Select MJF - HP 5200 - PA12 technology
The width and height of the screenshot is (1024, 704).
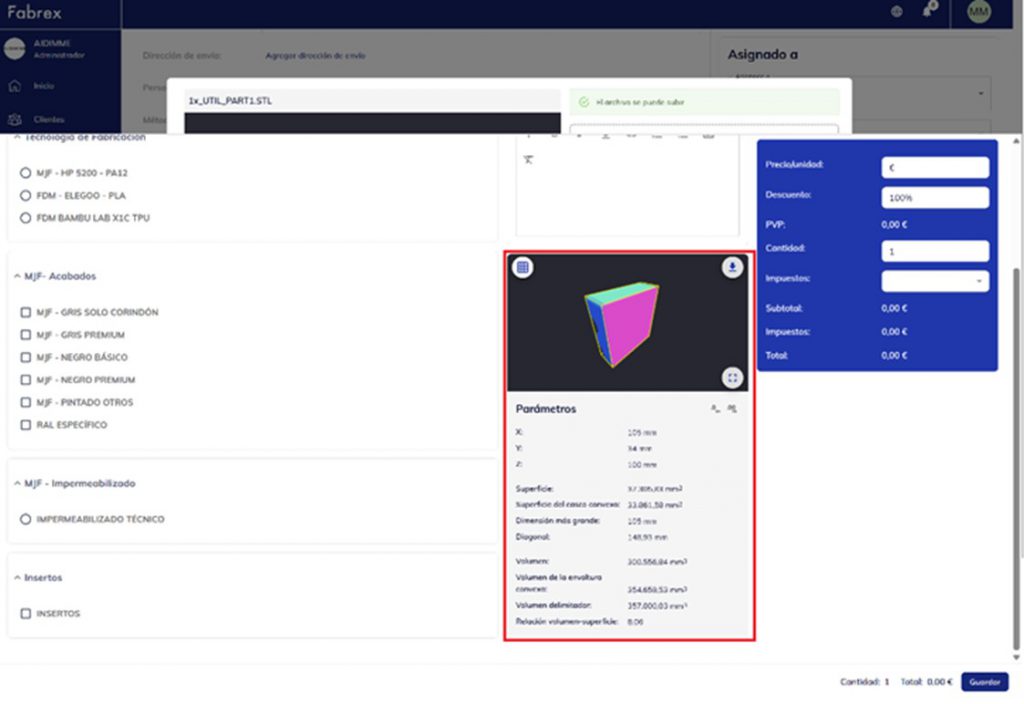point(26,173)
